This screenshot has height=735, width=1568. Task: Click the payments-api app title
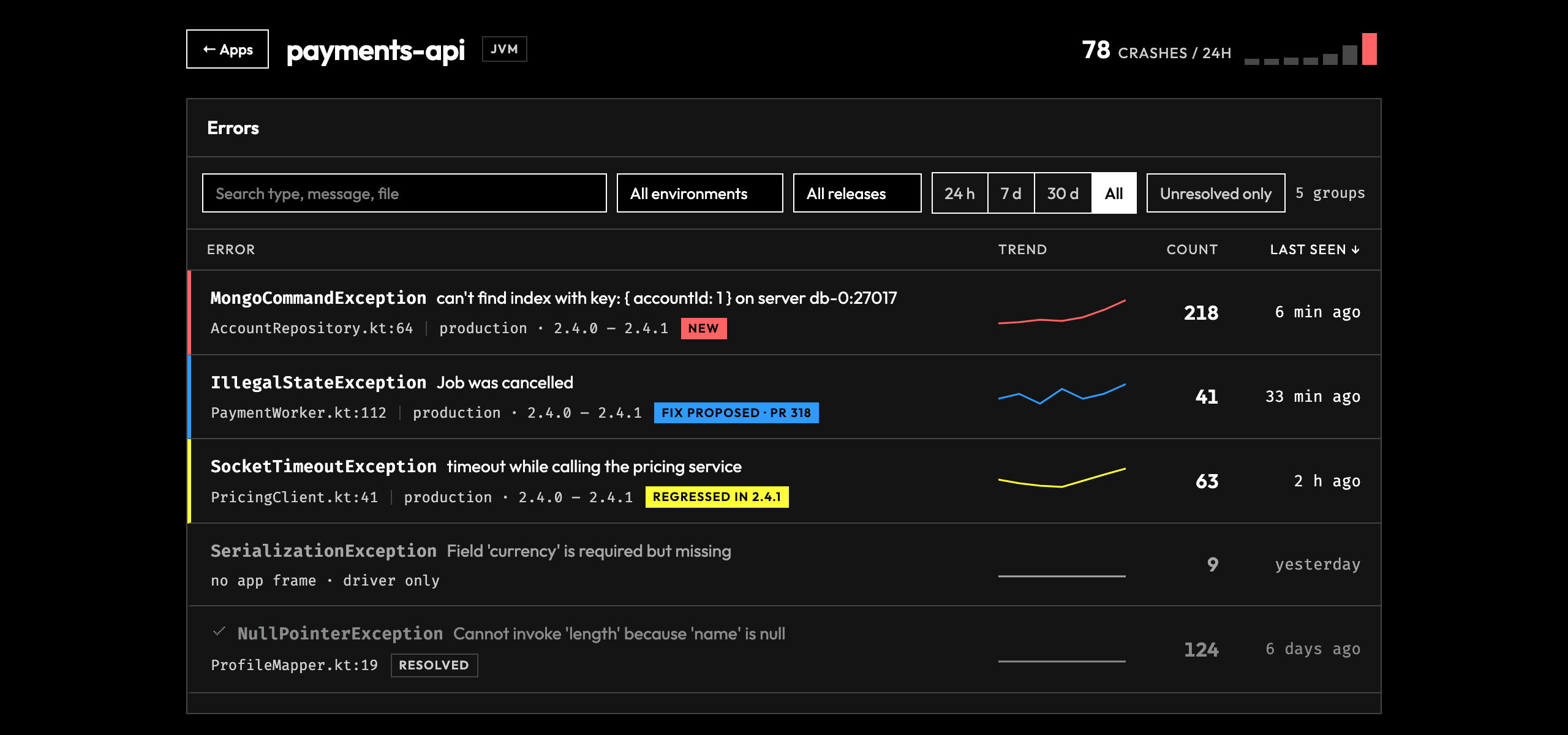coord(375,50)
